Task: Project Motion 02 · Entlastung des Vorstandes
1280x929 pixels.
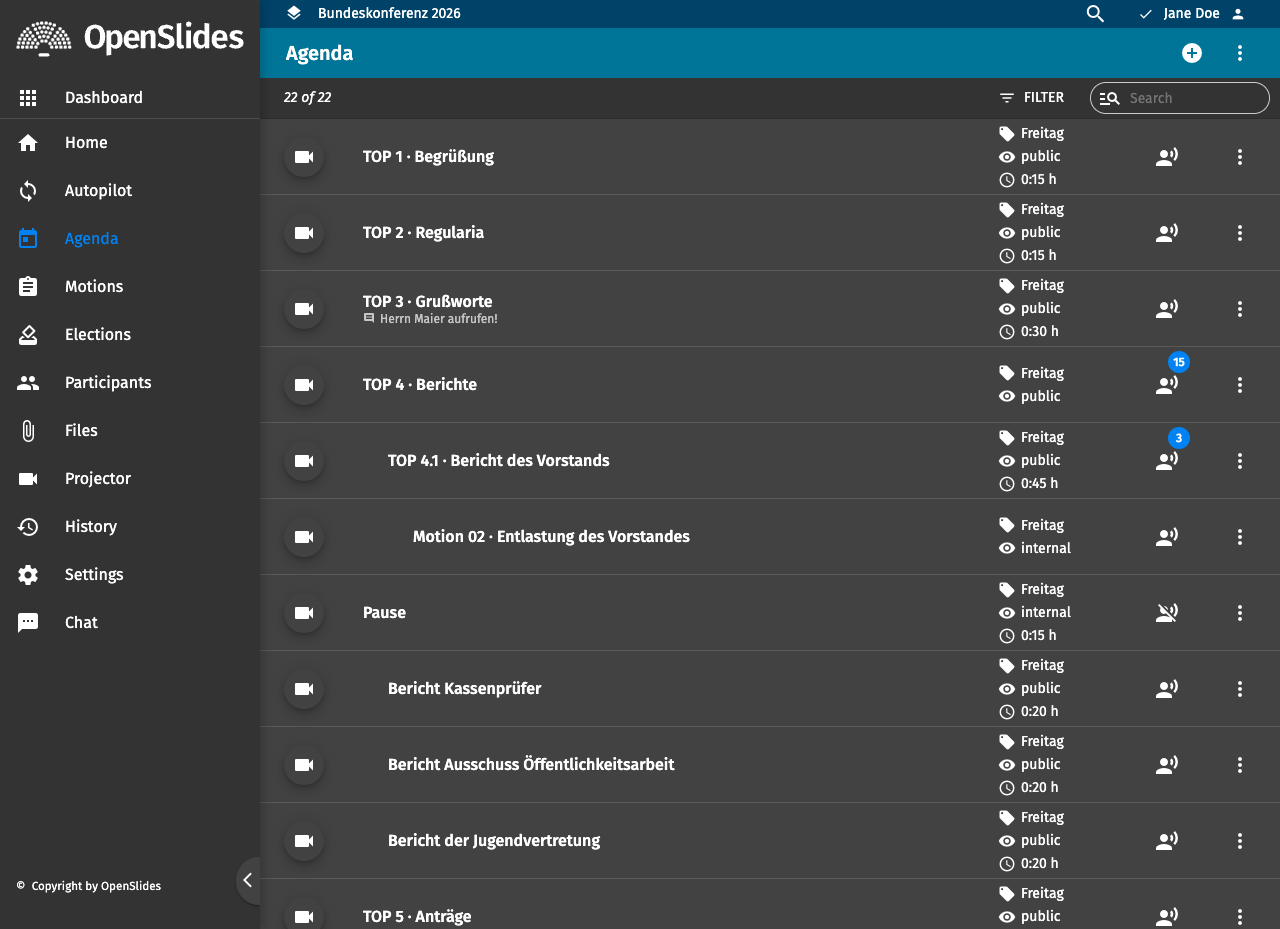Action: 304,537
